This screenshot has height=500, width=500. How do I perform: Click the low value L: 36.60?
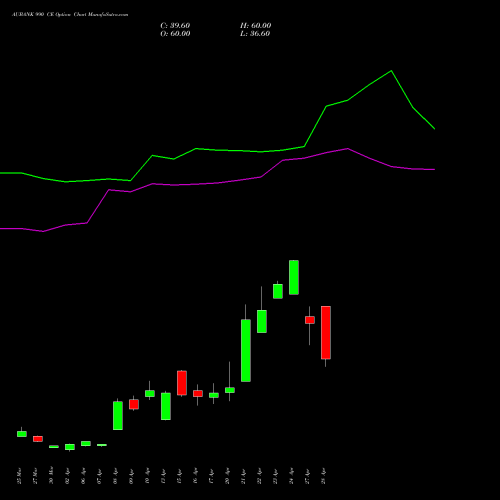255,34
